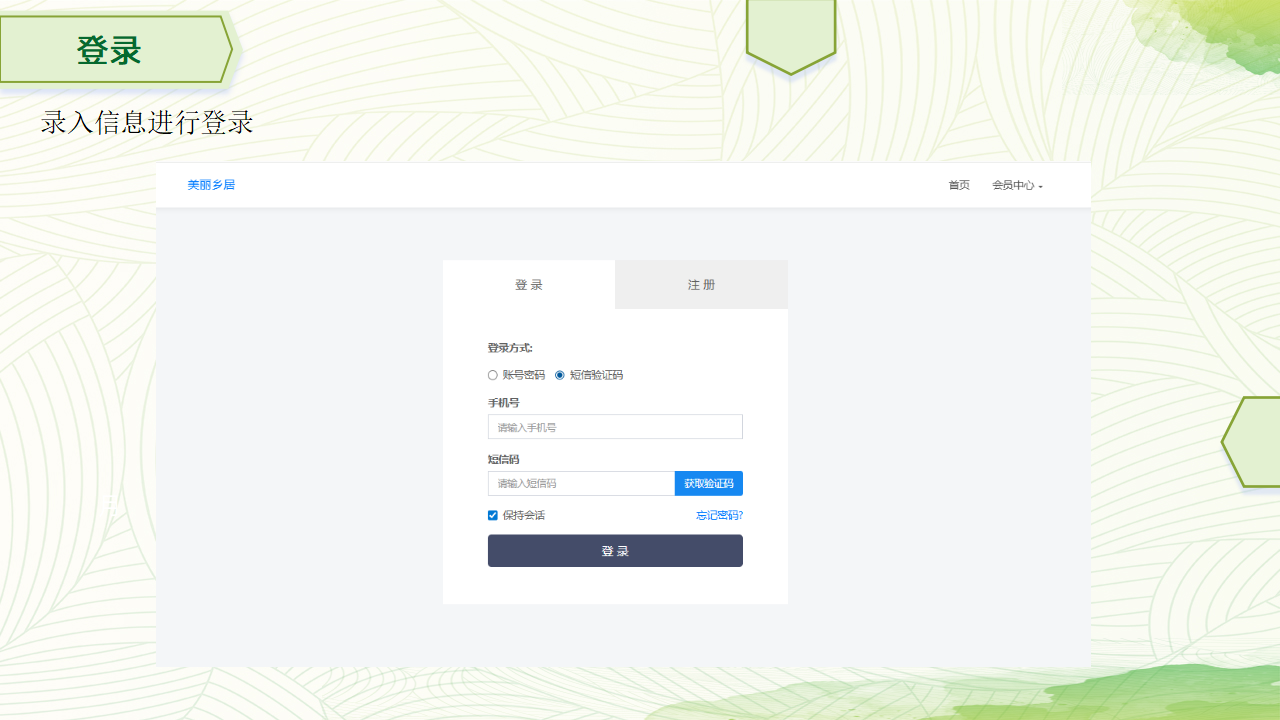Viewport: 1280px width, 720px height.
Task: Focus the 请输入手机号 input field
Action: click(x=615, y=427)
